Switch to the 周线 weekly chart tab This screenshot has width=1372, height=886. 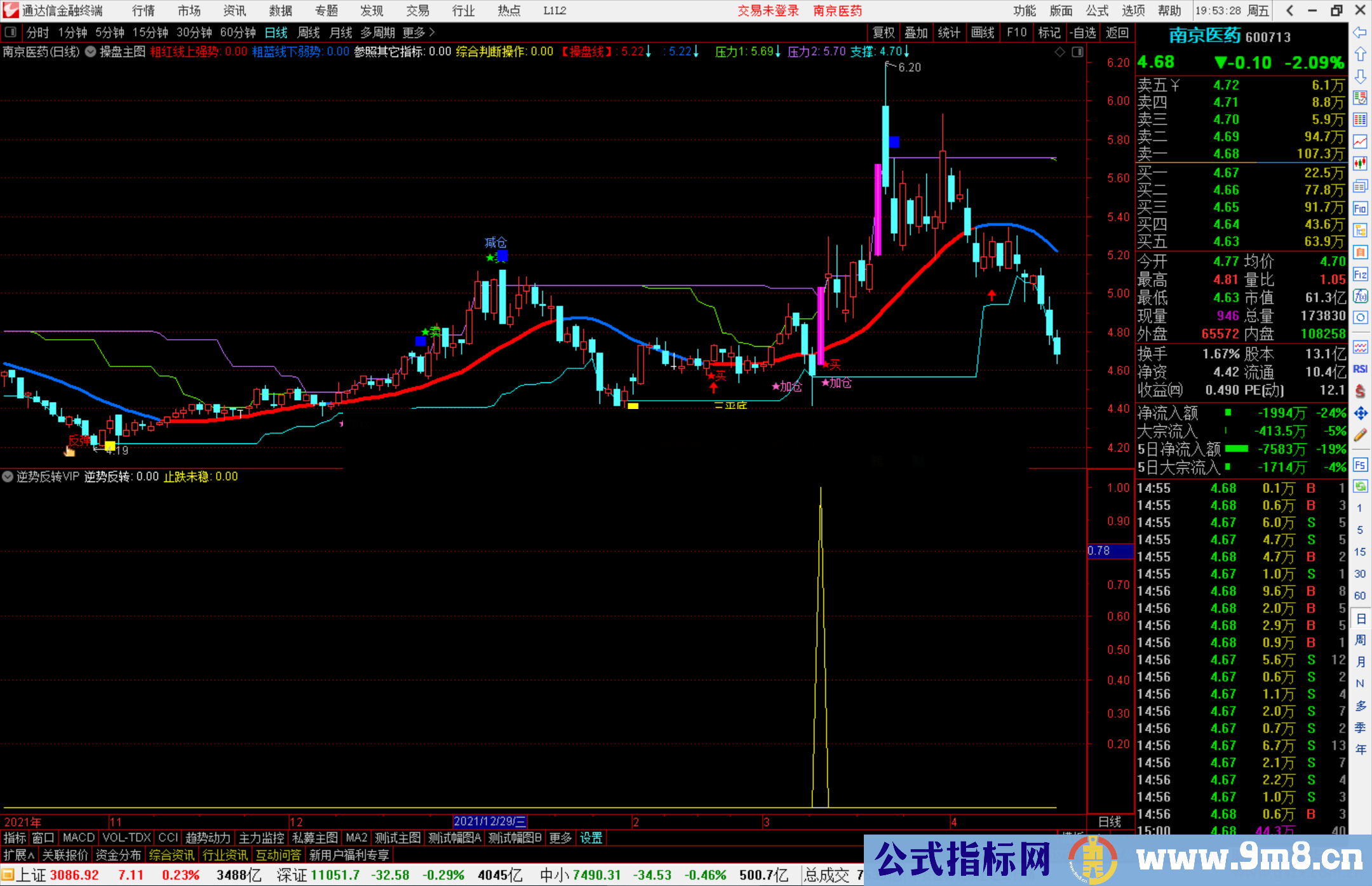(309, 32)
